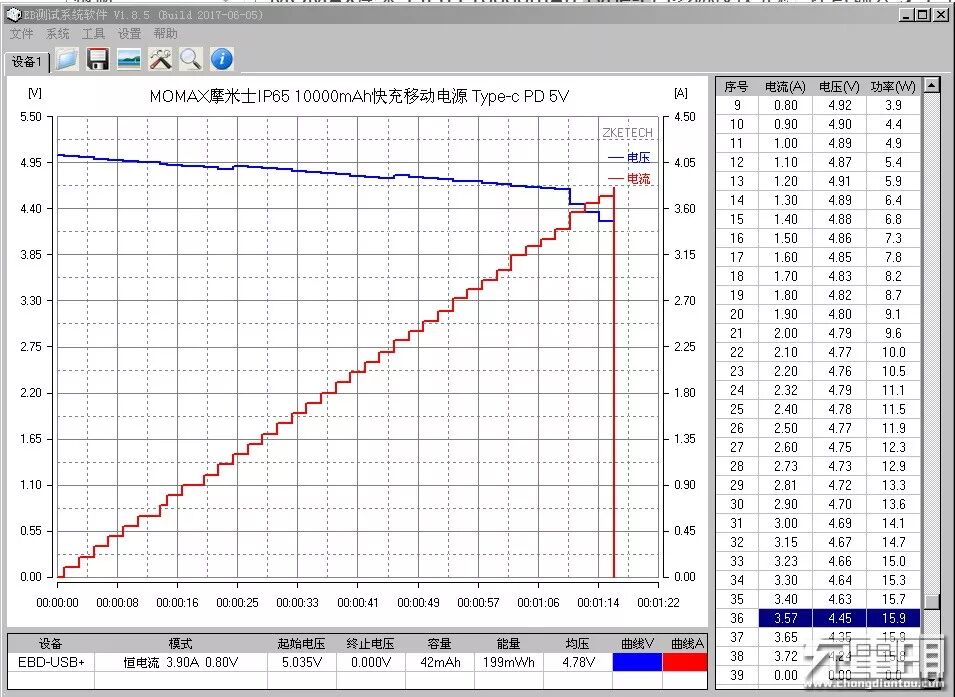Screen dimensions: 955x697
Task: Open the 工具 menu
Action: (93, 34)
